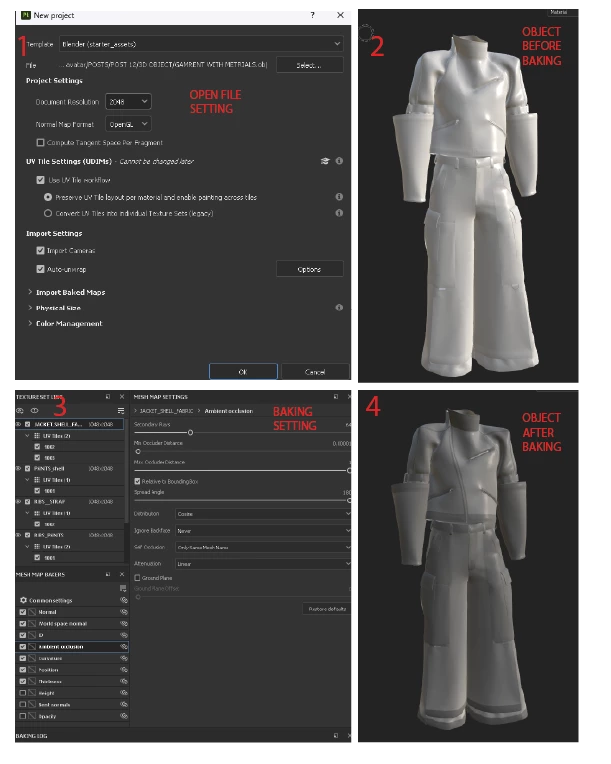Click the Auto-unwrap Options button
The height and width of the screenshot is (764, 611).
[309, 269]
